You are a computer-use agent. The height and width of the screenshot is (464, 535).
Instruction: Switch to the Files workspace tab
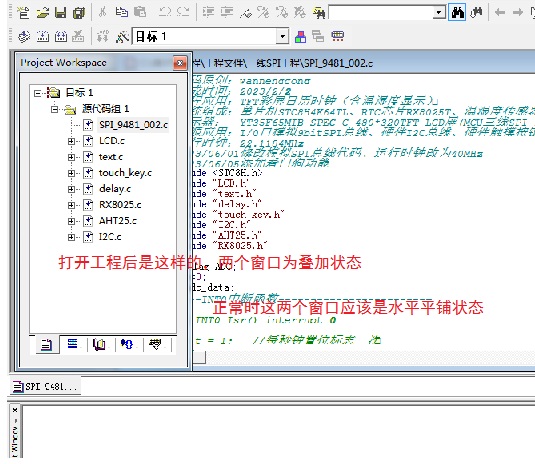47,345
